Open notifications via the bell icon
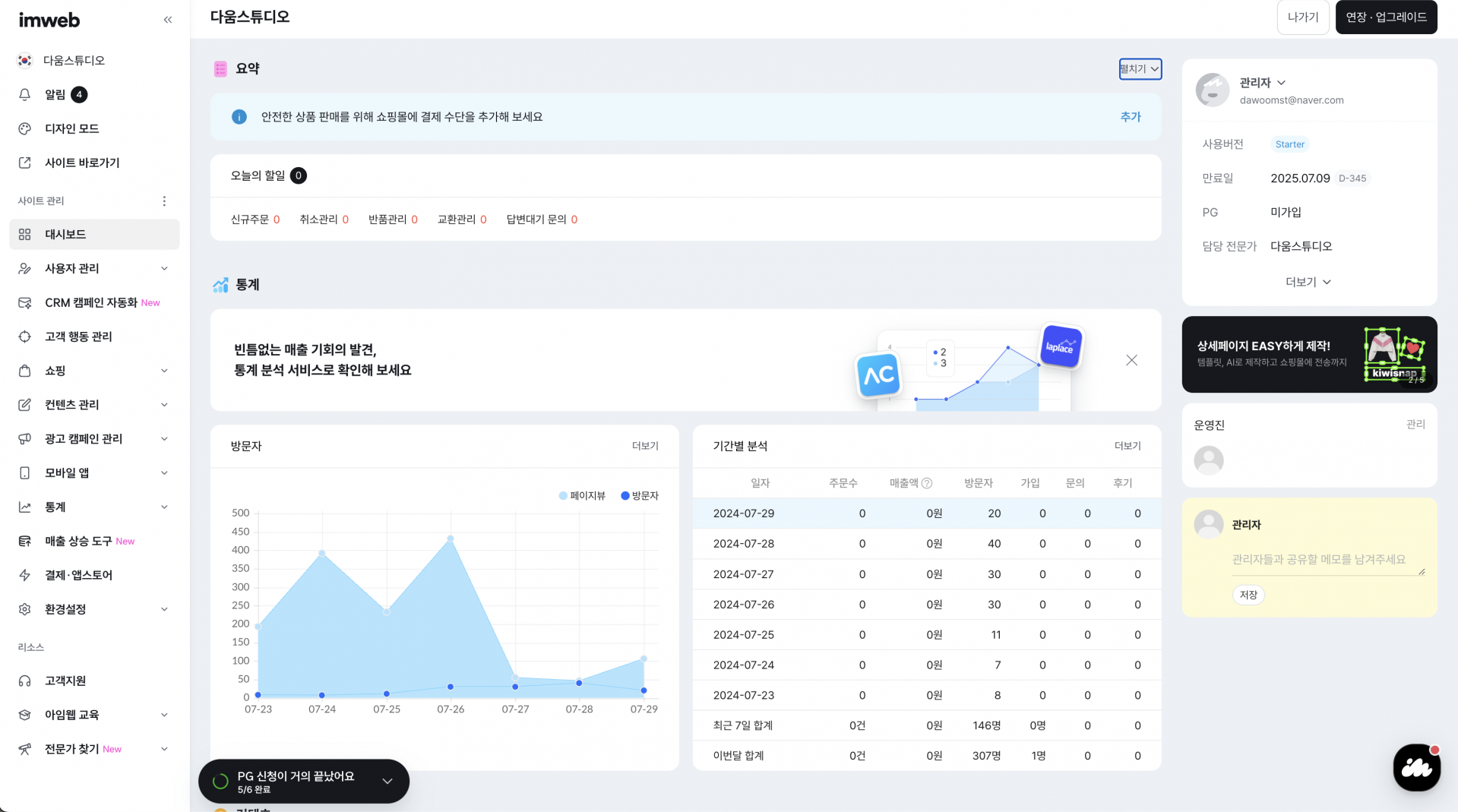The width and height of the screenshot is (1458, 812). point(25,94)
